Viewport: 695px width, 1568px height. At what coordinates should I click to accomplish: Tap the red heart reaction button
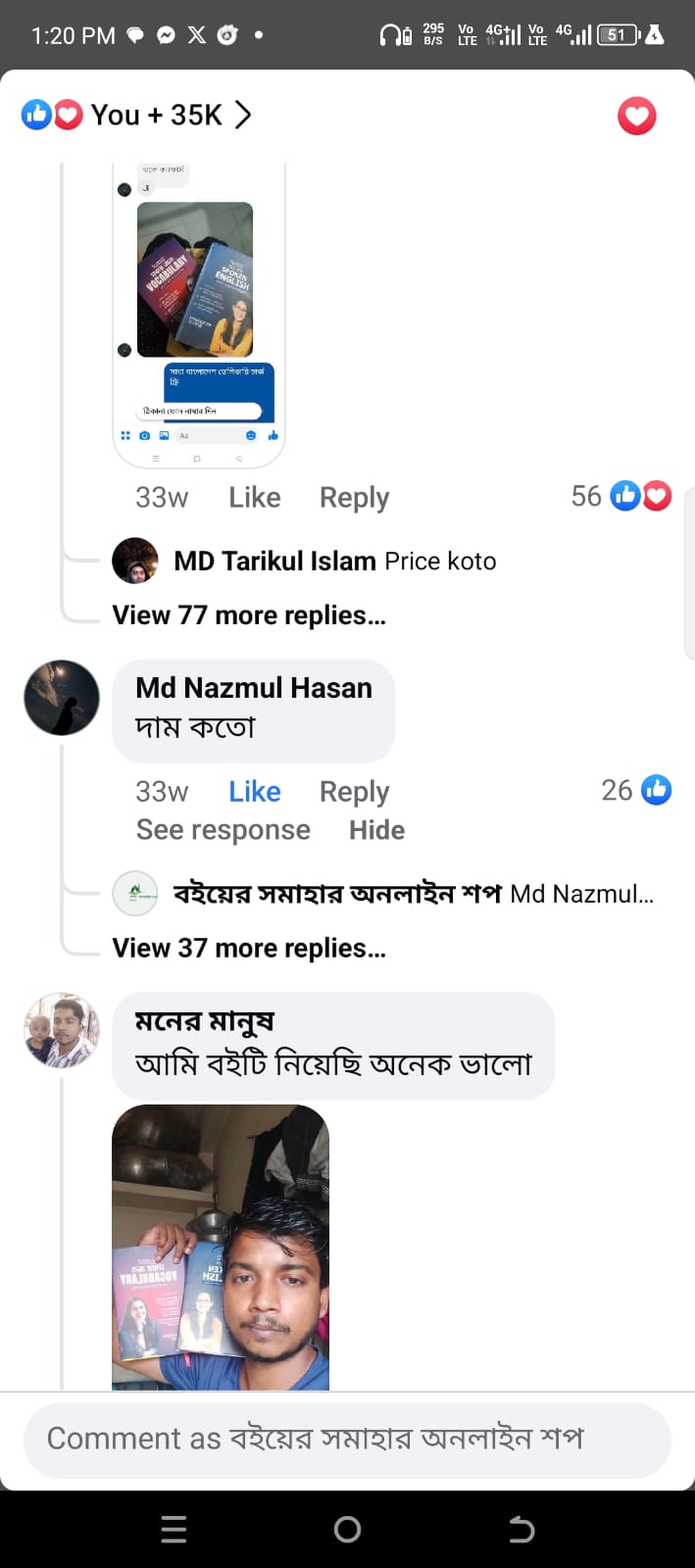636,117
